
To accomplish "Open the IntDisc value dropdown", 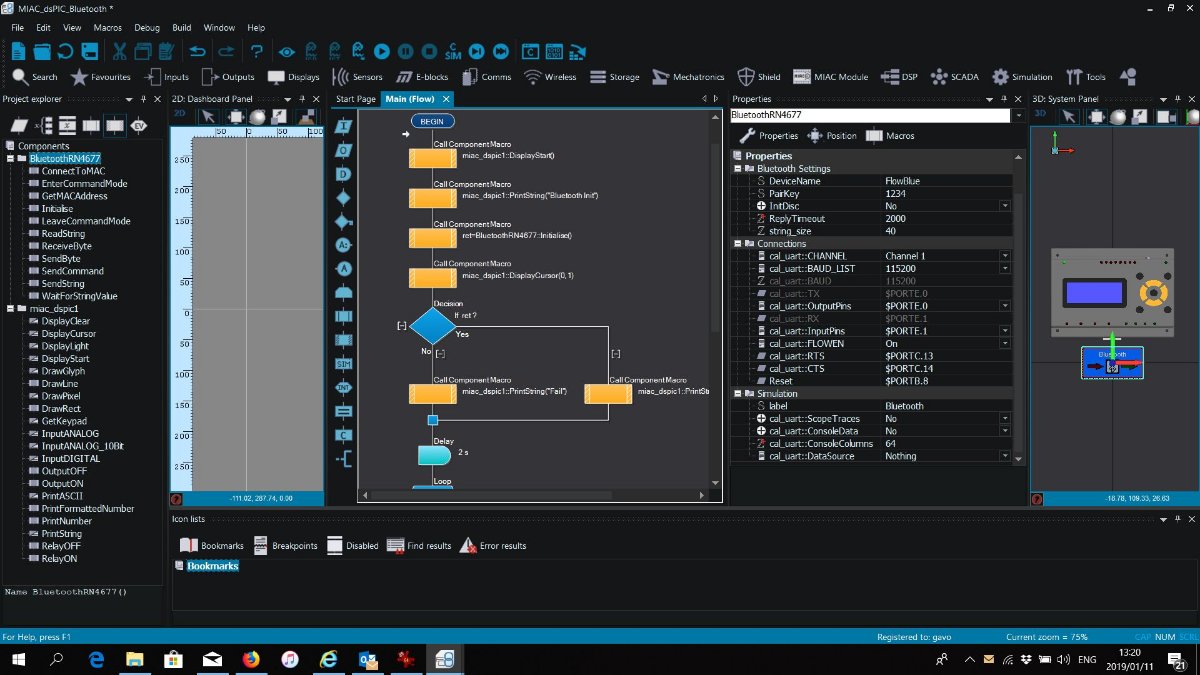I will (1005, 206).
